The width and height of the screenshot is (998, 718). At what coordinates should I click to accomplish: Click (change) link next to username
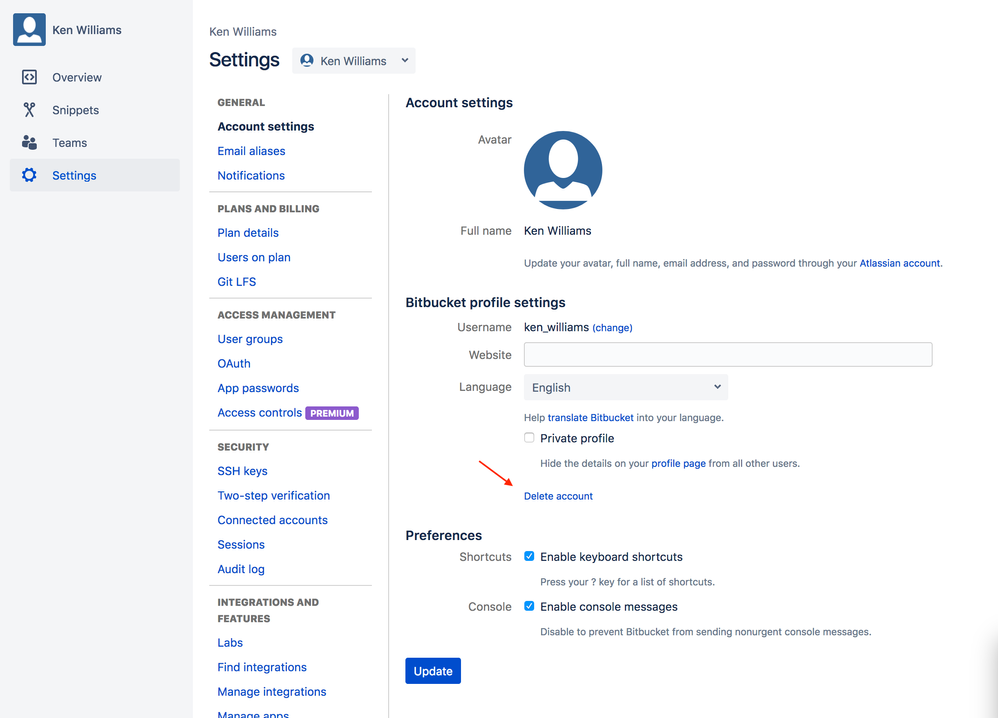click(612, 328)
